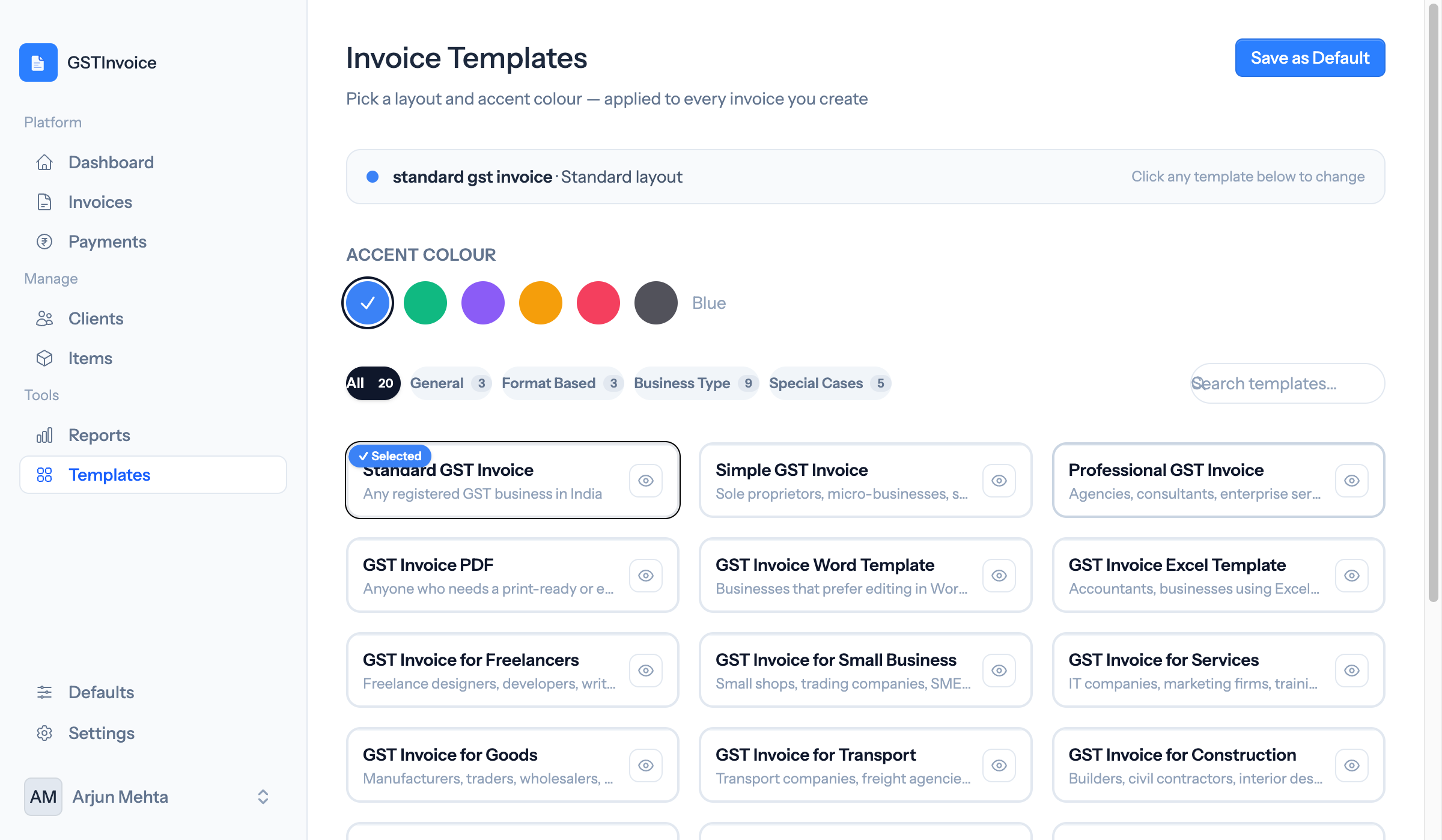Preview GST Invoice Excel Template
The image size is (1442, 840).
pyautogui.click(x=1352, y=576)
